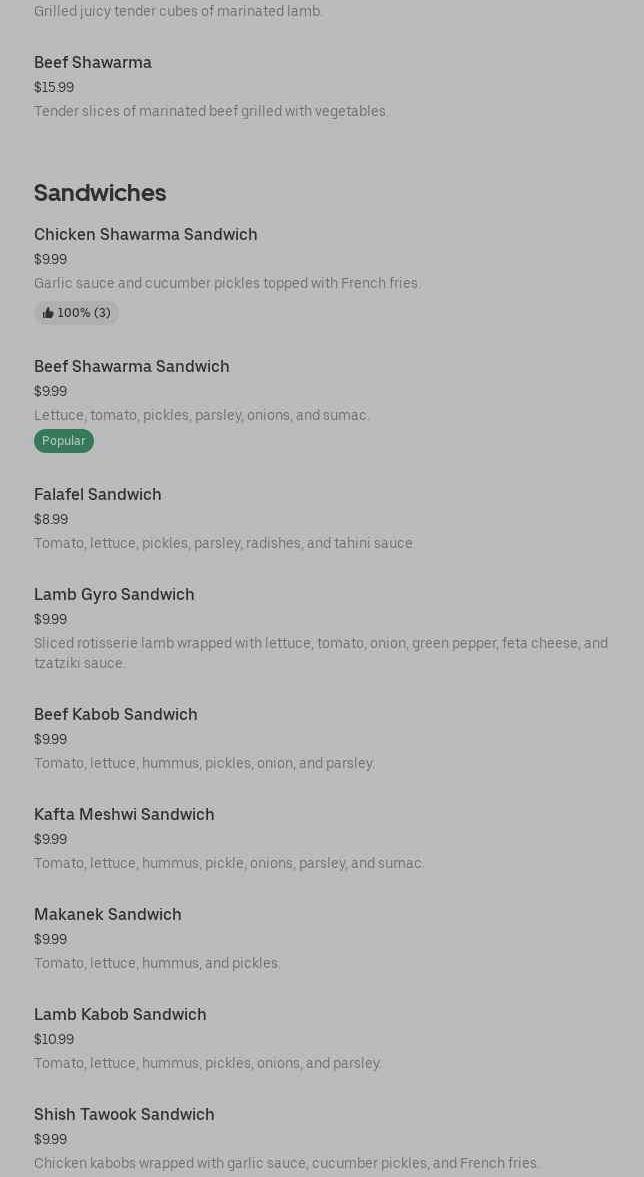This screenshot has width=644, height=1177.
Task: Click the $8.99 Falafel Sandwich price
Action: click(x=51, y=519)
